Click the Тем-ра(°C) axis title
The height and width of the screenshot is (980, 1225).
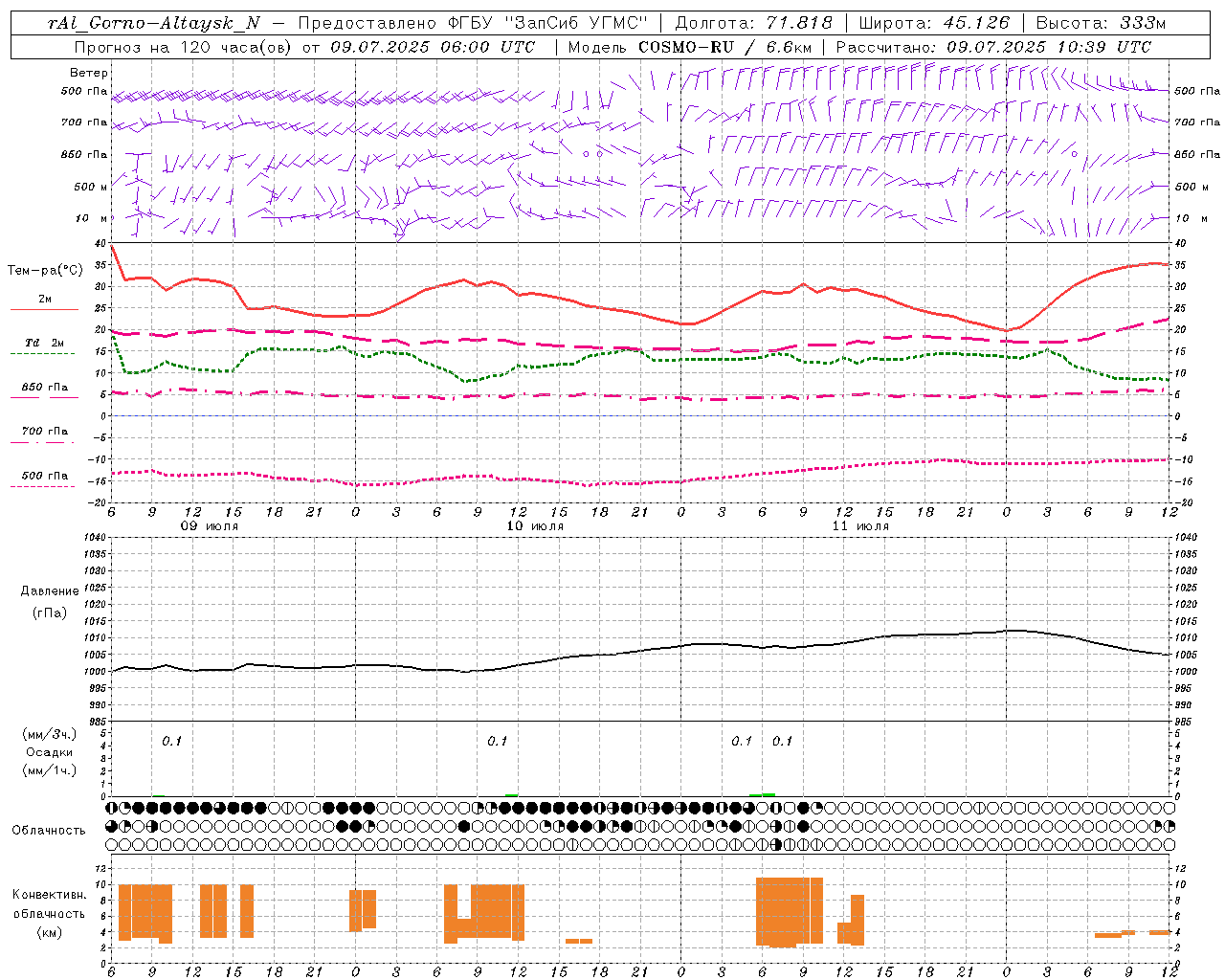44,271
